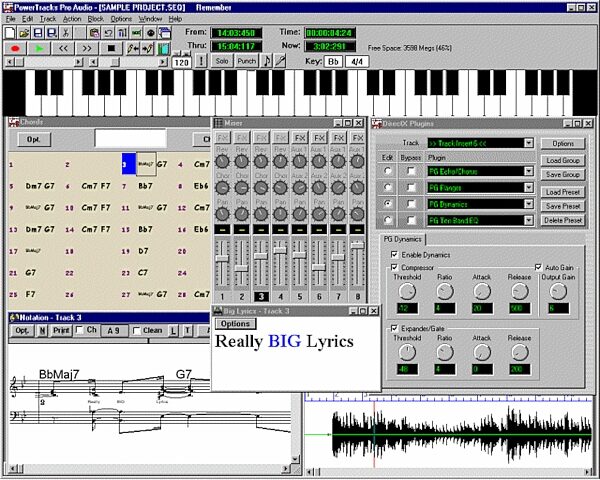The height and width of the screenshot is (480, 600).
Task: Click the Opt. button in Chords window
Action: tap(34, 139)
